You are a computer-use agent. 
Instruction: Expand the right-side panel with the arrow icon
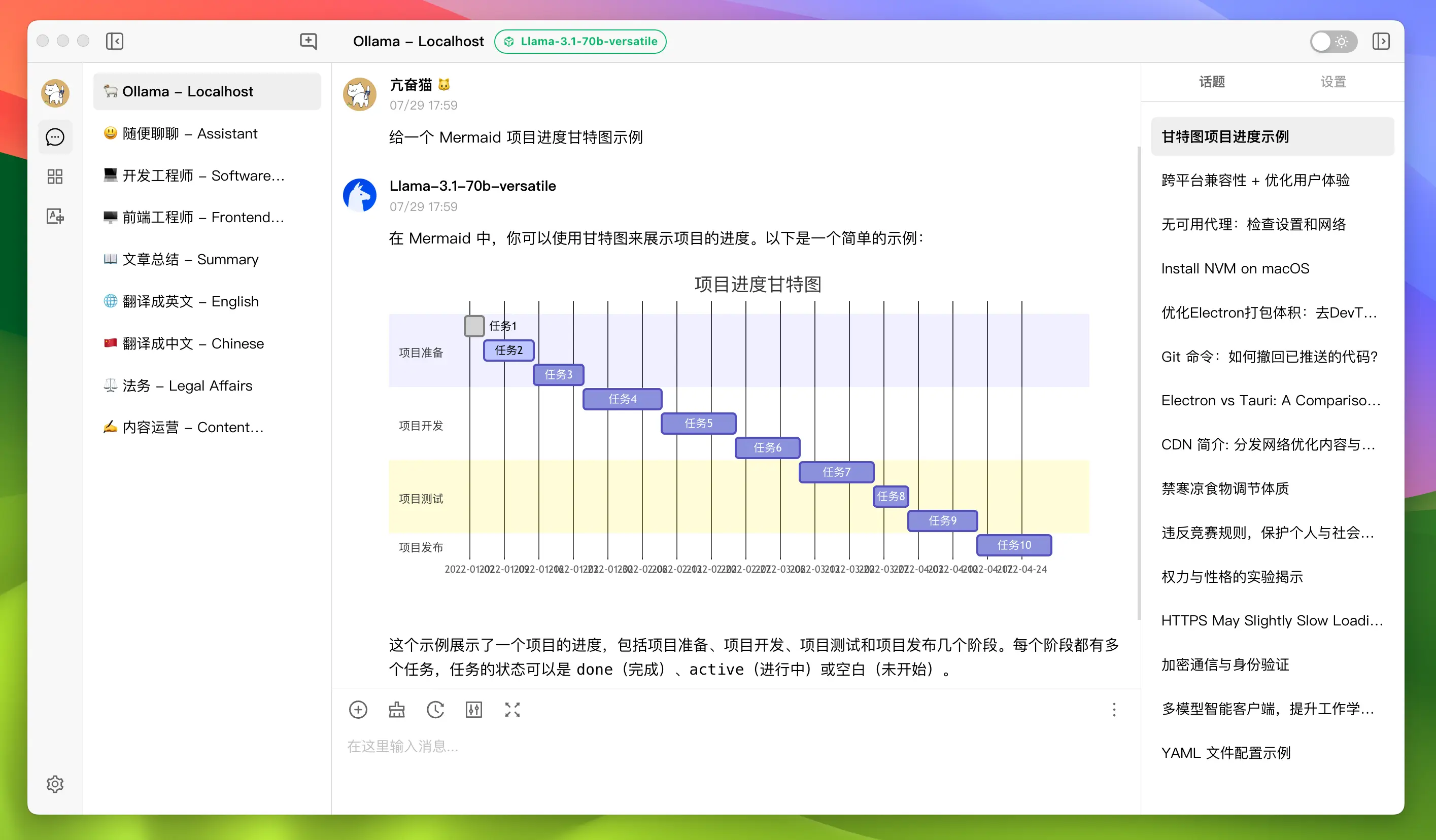point(1382,41)
